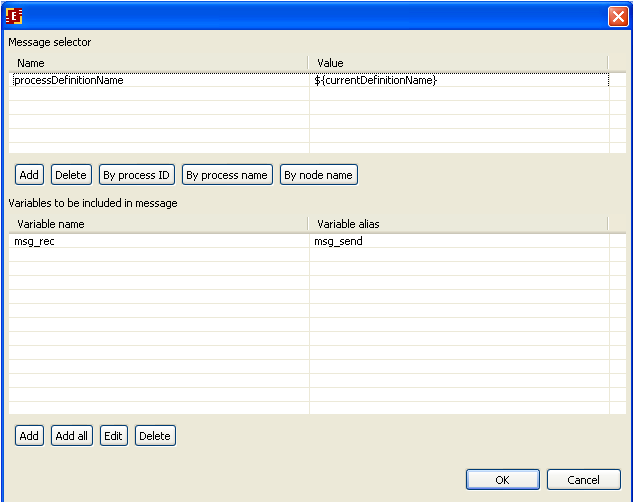Click the application icon in the title bar
This screenshot has width=633, height=502.
click(x=14, y=16)
